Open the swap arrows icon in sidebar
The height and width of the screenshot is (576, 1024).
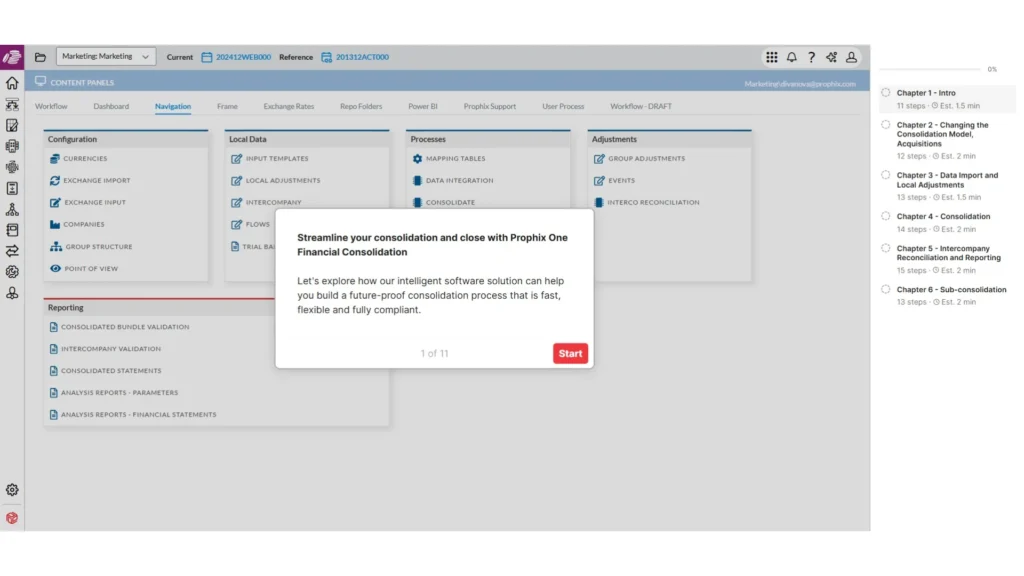tap(12, 251)
